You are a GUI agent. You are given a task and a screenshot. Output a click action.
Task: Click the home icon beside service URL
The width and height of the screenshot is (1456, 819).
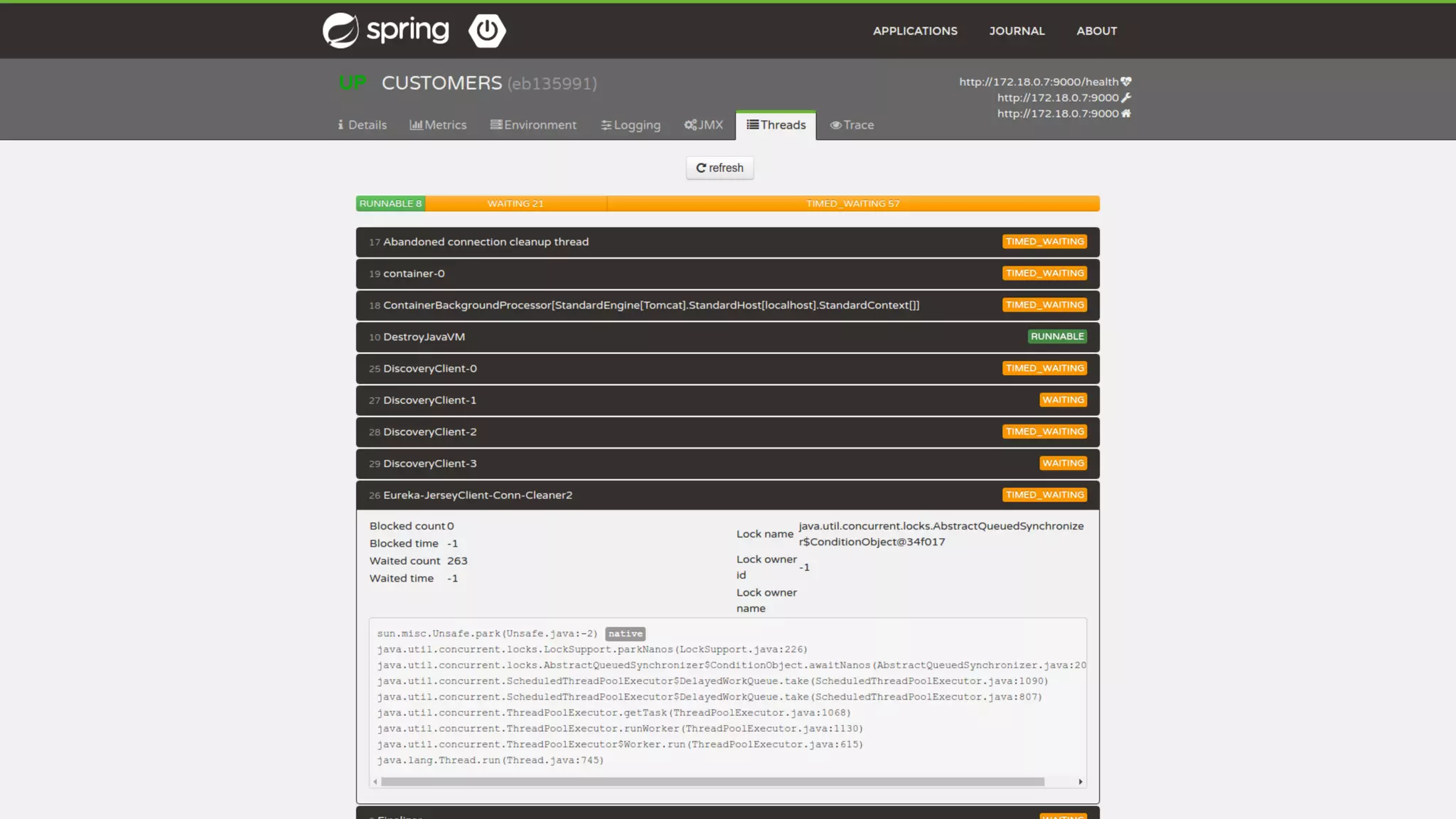(1126, 113)
